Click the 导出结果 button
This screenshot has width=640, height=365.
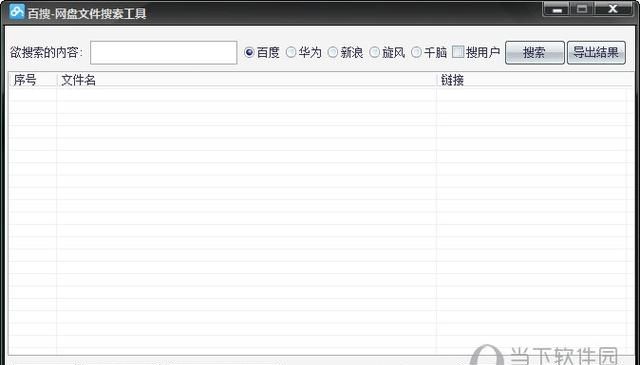[596, 53]
